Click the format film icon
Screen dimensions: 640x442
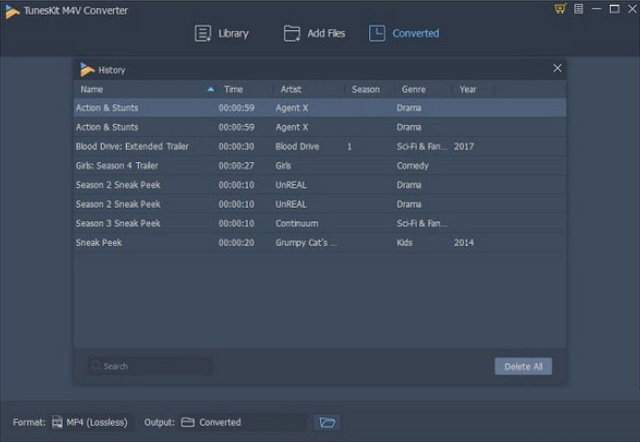(x=57, y=422)
